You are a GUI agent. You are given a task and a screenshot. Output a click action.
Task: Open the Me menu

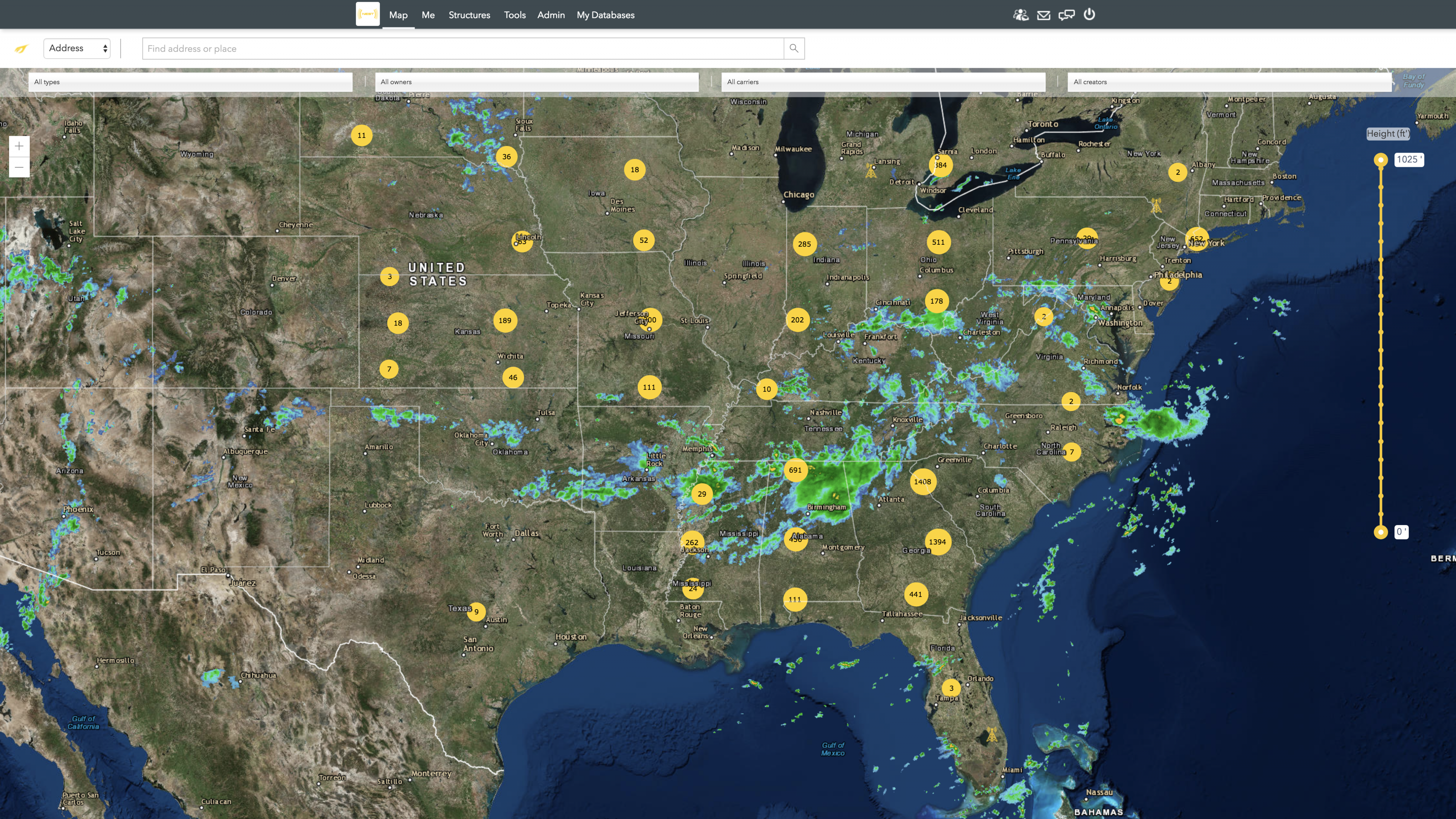point(428,15)
